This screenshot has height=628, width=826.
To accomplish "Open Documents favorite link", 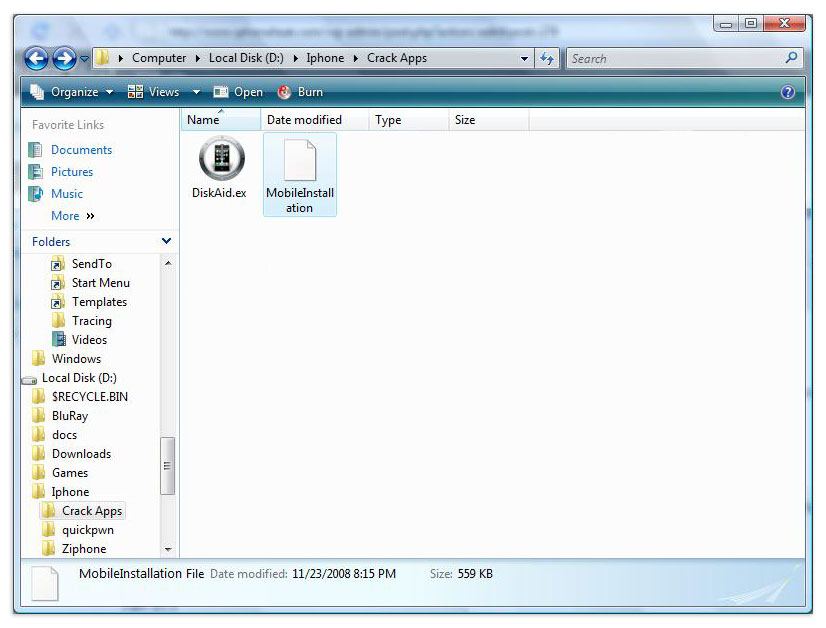I will click(82, 150).
